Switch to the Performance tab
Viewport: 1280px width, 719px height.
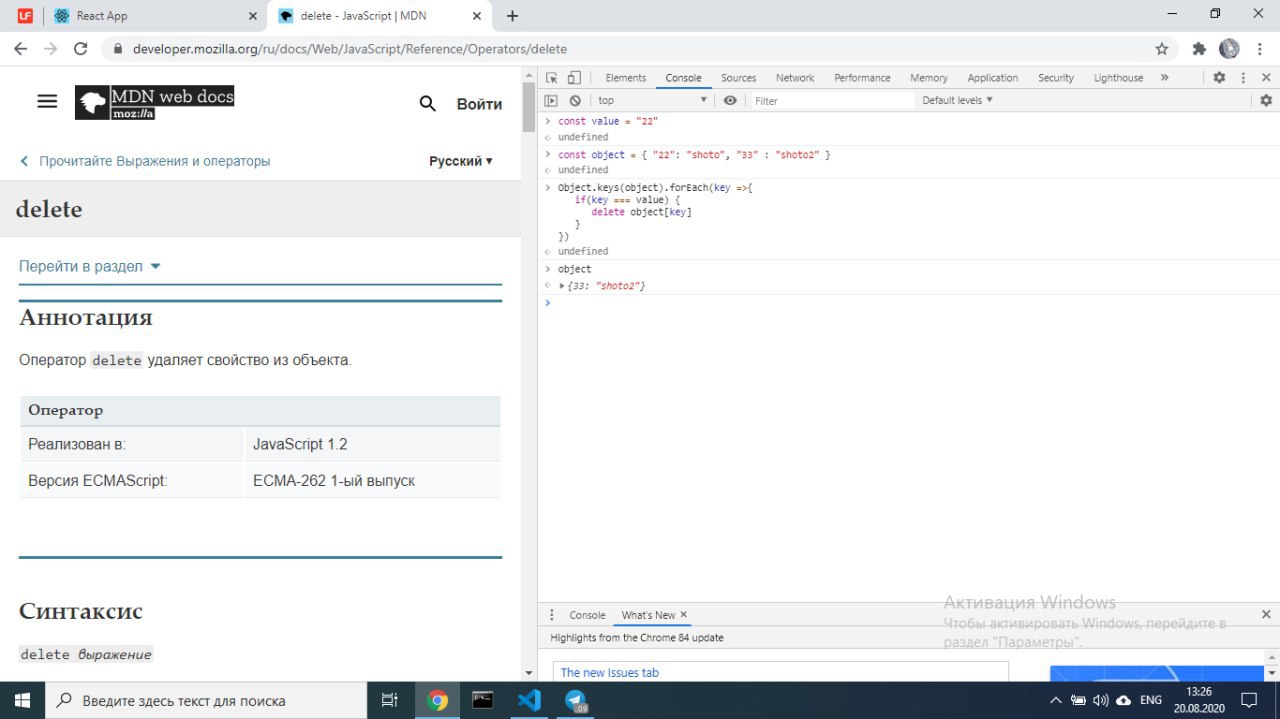[862, 78]
